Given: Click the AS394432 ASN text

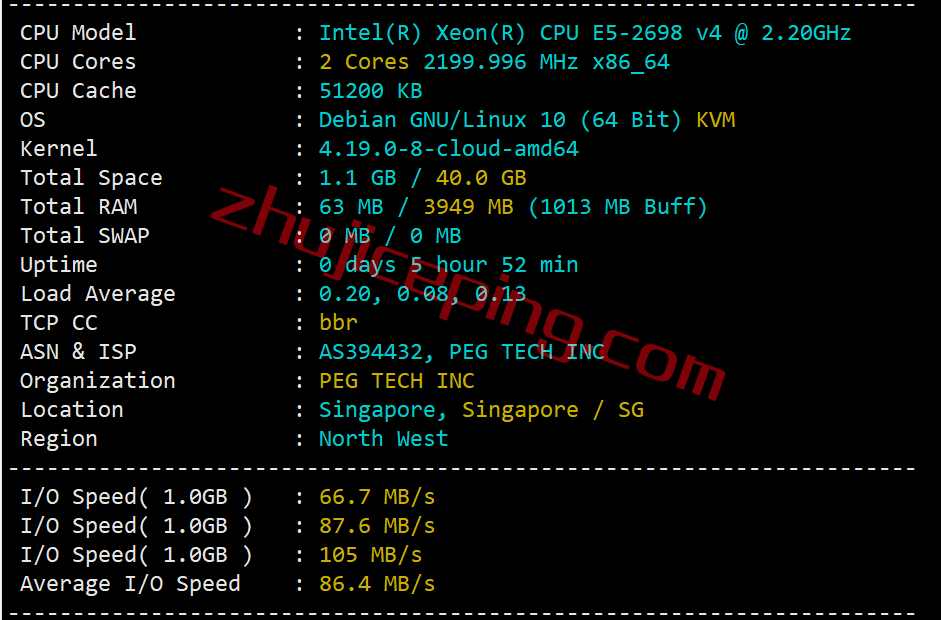Looking at the screenshot, I should tap(370, 352).
